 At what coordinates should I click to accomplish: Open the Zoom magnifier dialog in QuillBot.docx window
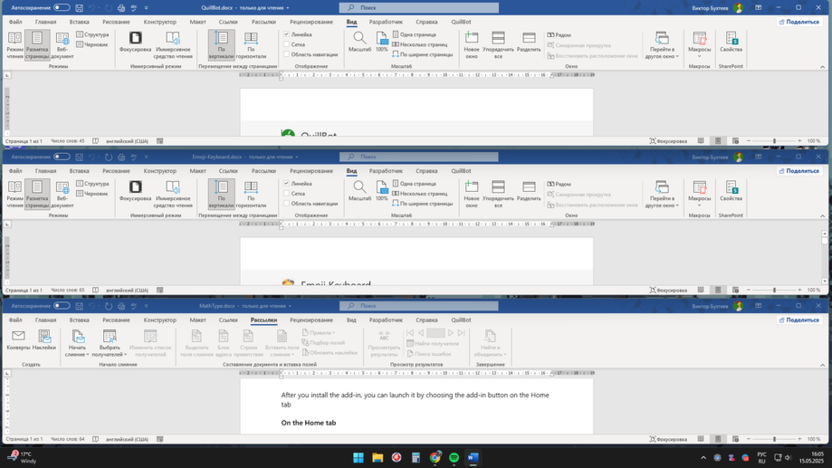[359, 41]
